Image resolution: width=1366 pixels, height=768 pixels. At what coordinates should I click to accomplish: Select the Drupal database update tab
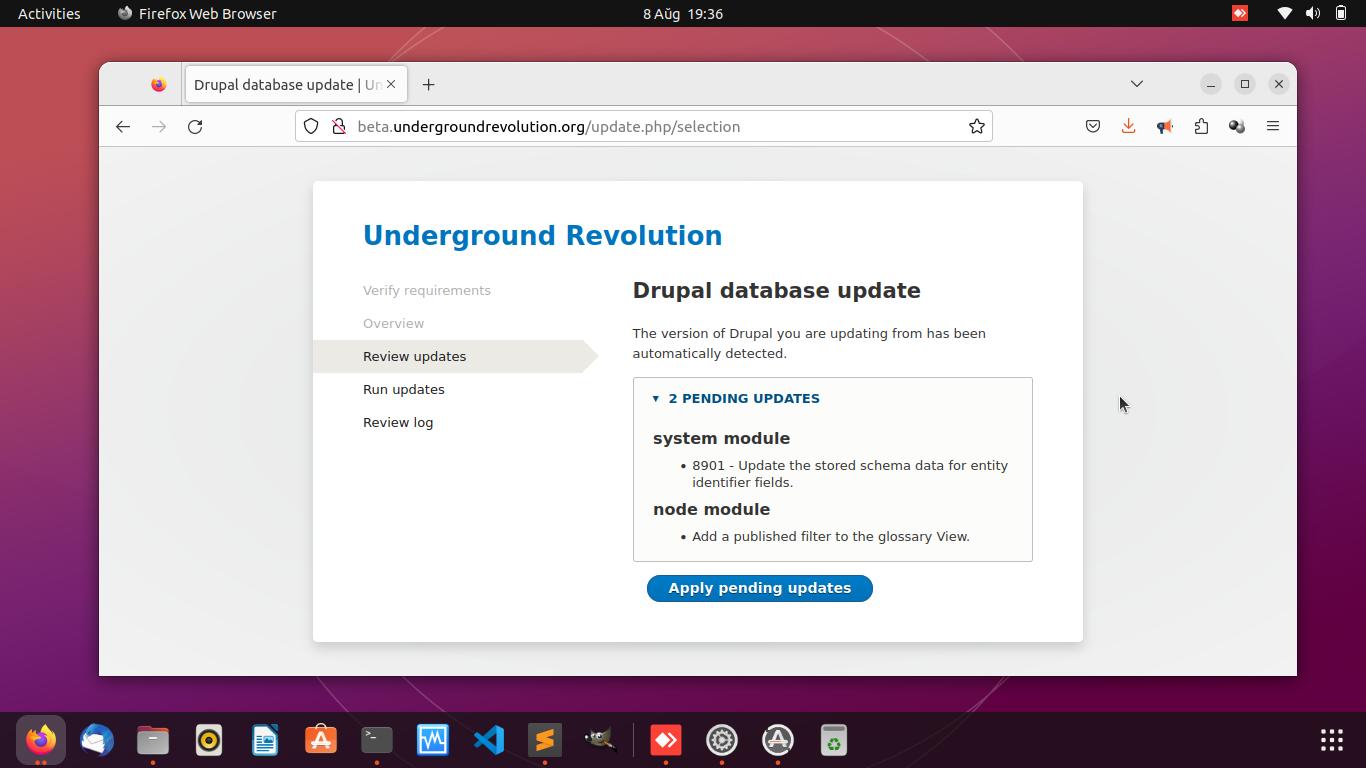tap(295, 84)
